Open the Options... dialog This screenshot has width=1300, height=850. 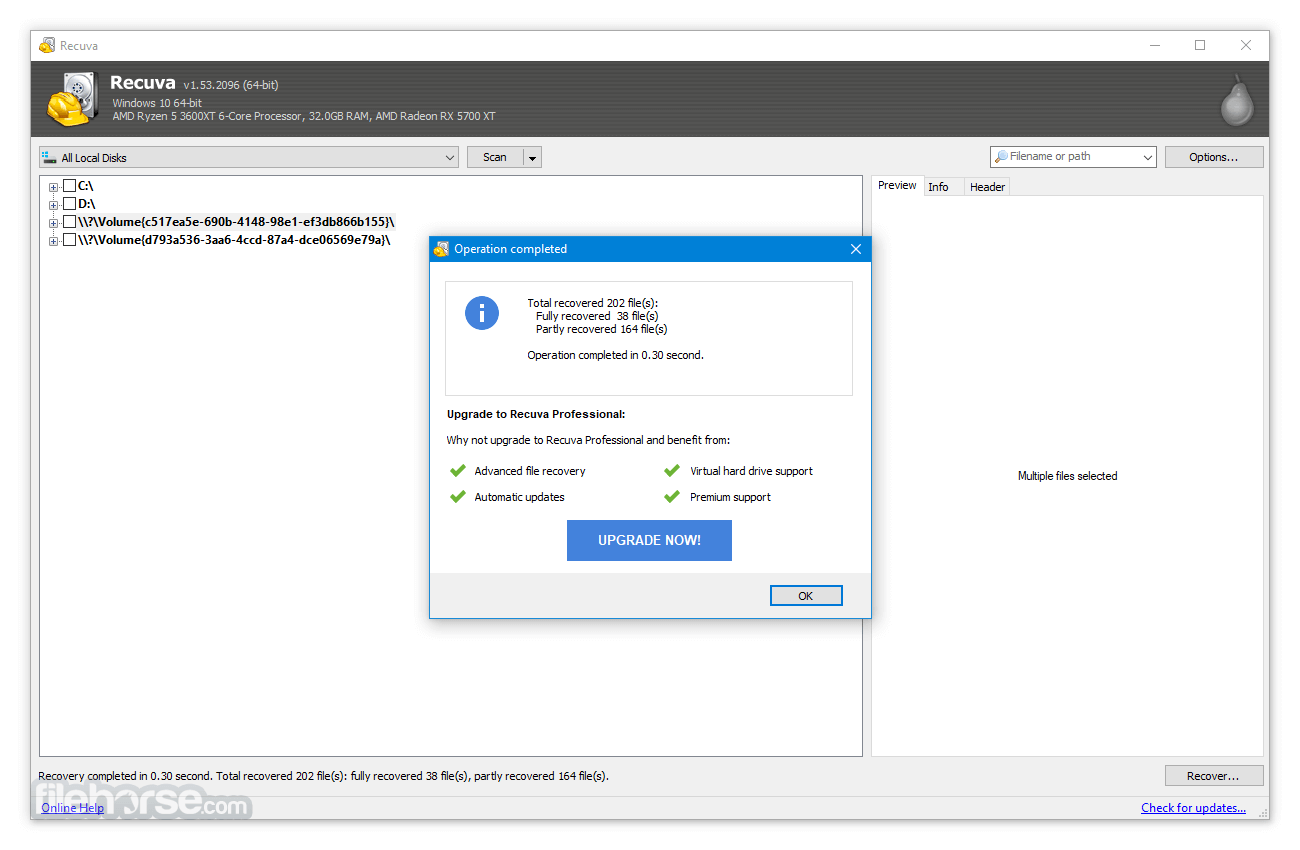click(1214, 157)
